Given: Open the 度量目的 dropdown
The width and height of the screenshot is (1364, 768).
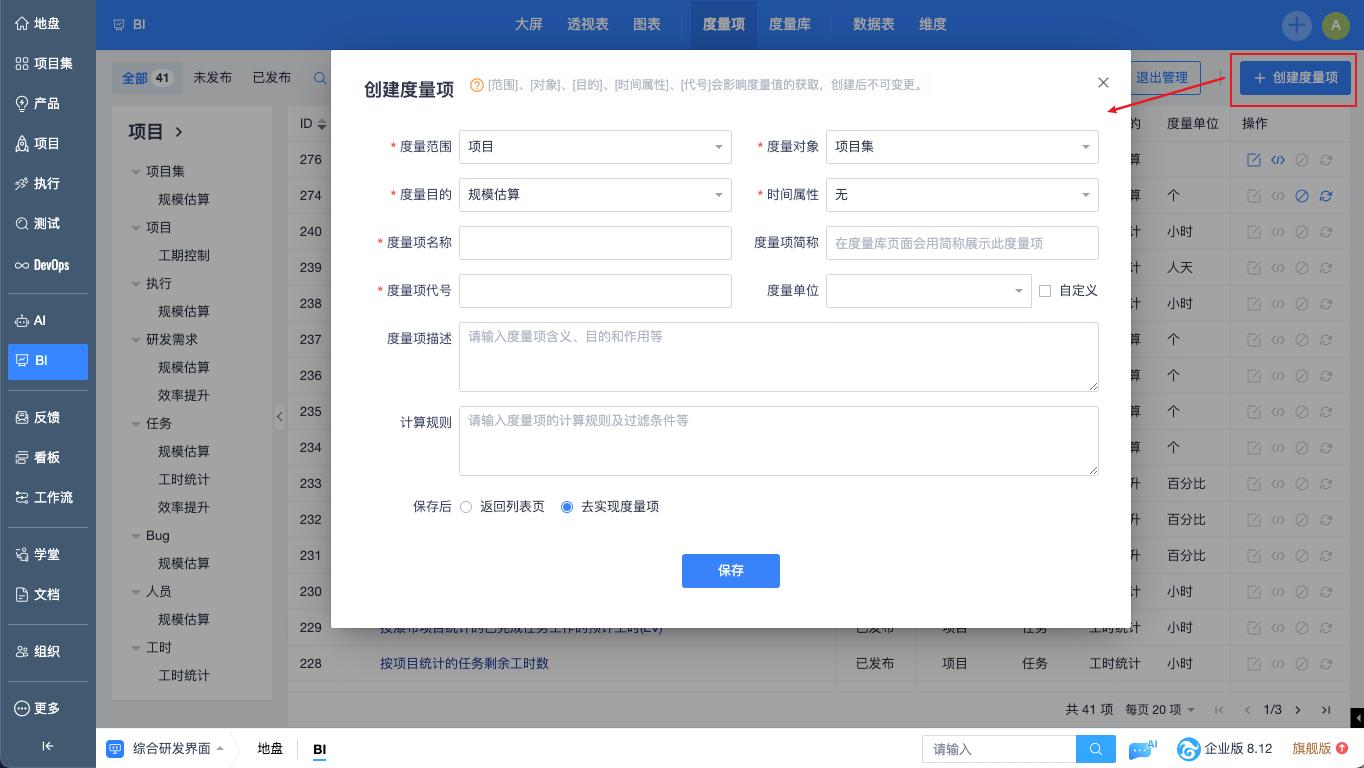Looking at the screenshot, I should click(x=595, y=195).
